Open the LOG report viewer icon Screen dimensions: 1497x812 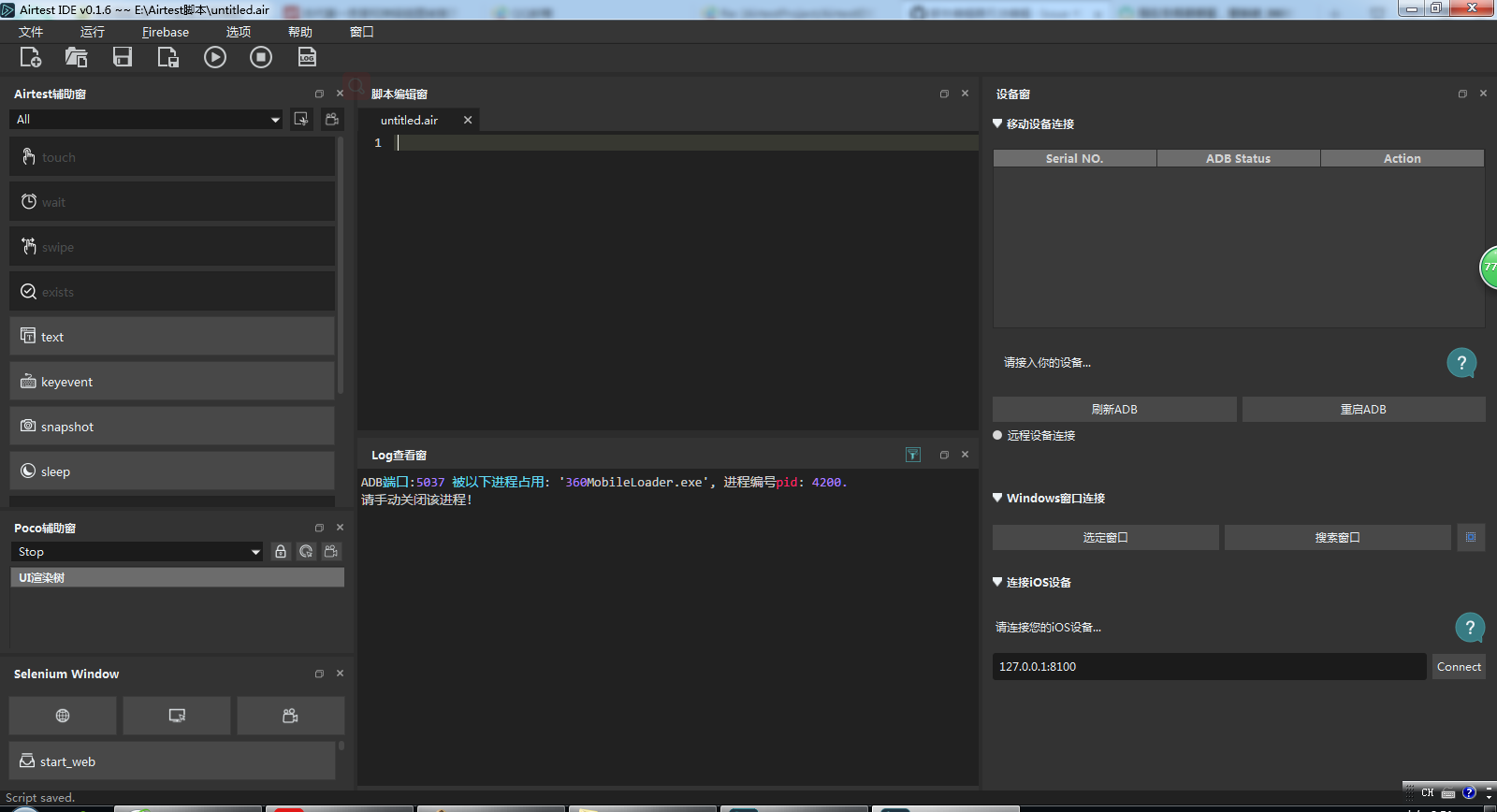coord(307,57)
